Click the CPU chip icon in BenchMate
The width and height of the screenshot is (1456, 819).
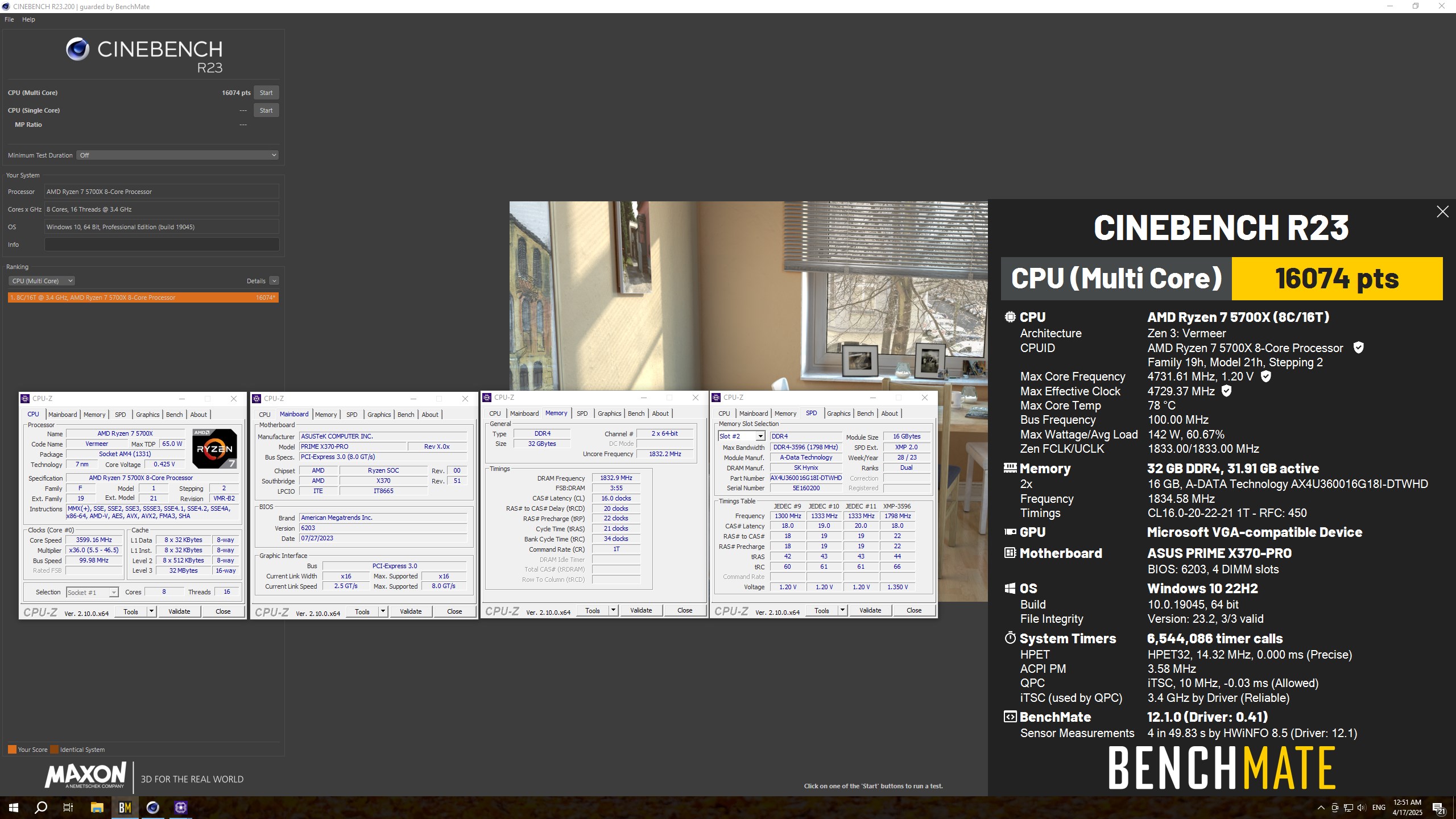click(x=1010, y=317)
